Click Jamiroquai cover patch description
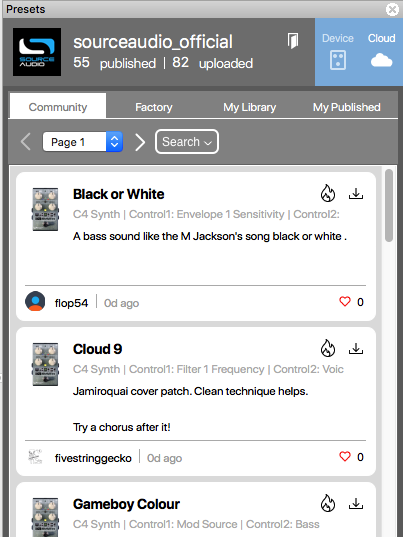403x537 pixels. pos(190,391)
